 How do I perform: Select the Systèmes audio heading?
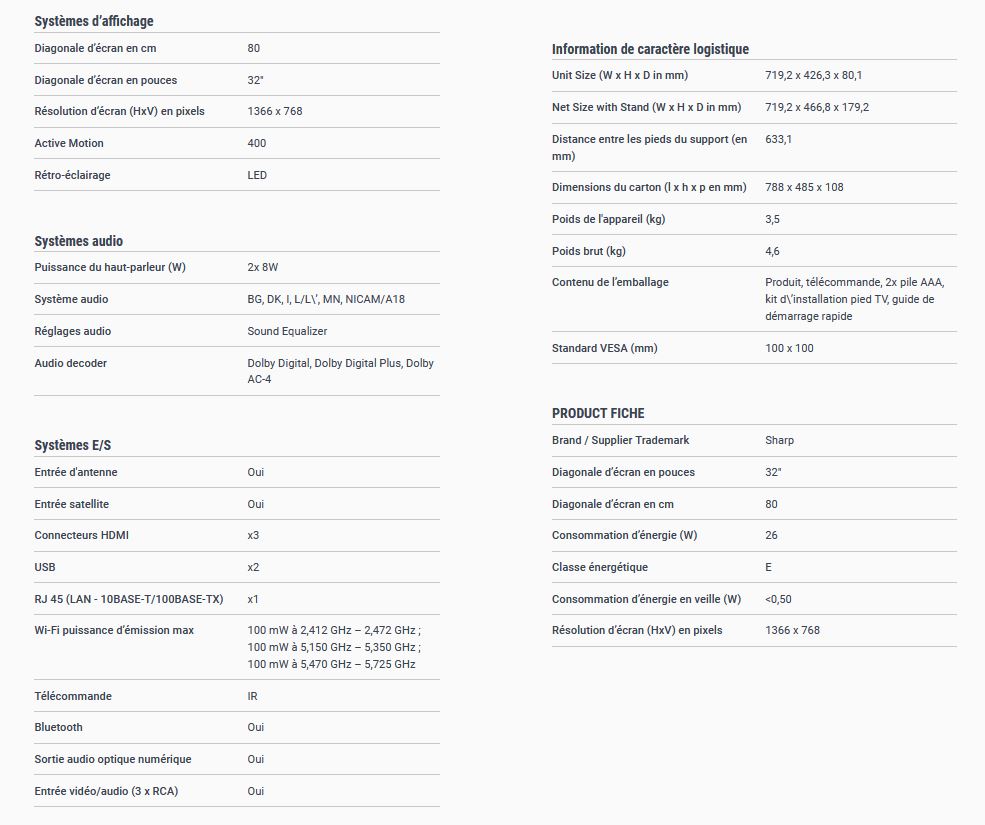79,241
